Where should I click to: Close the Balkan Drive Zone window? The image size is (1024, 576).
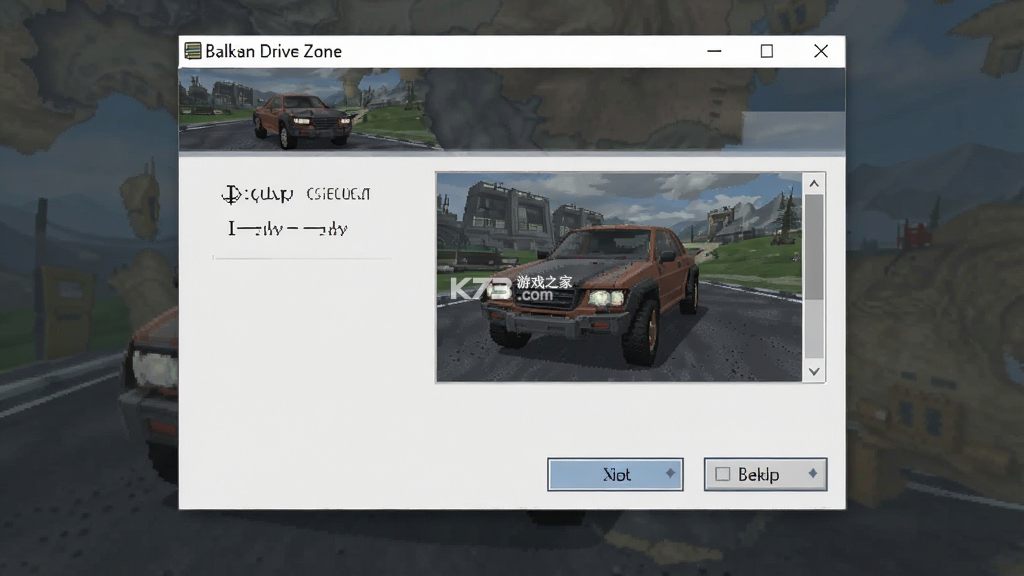[821, 51]
